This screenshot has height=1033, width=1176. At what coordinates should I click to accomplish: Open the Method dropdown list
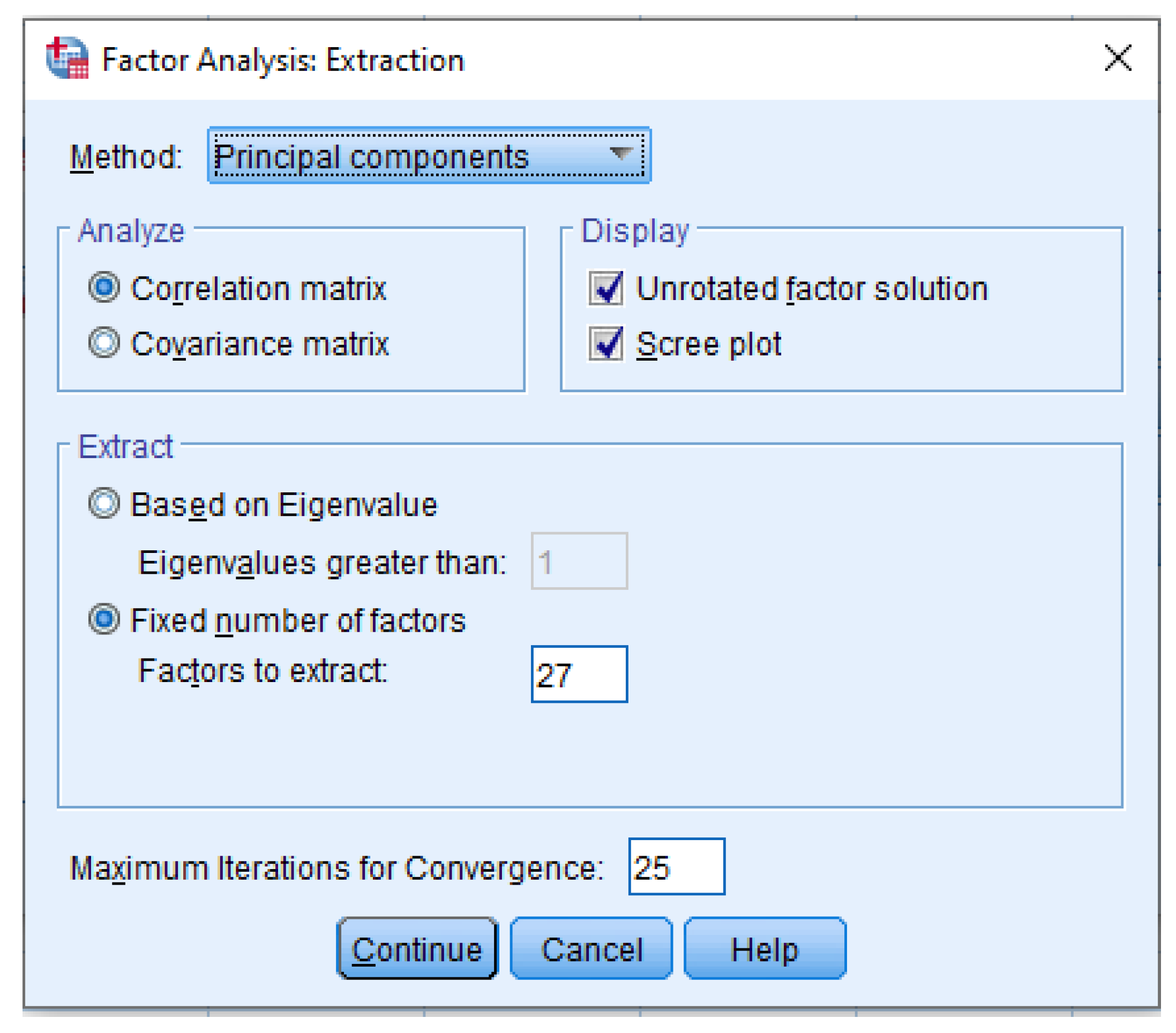pos(429,155)
